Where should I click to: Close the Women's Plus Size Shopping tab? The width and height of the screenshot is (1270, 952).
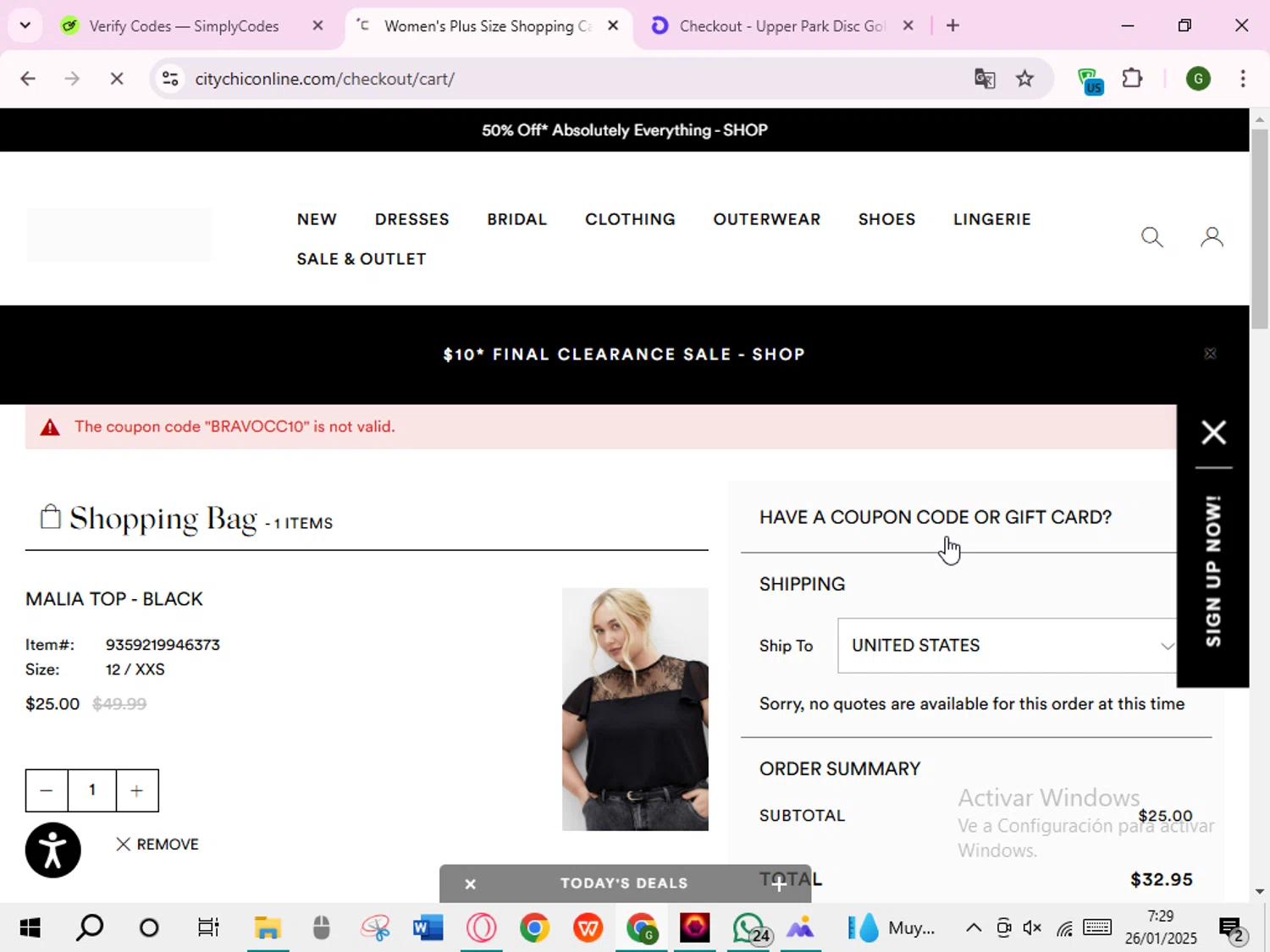613,26
